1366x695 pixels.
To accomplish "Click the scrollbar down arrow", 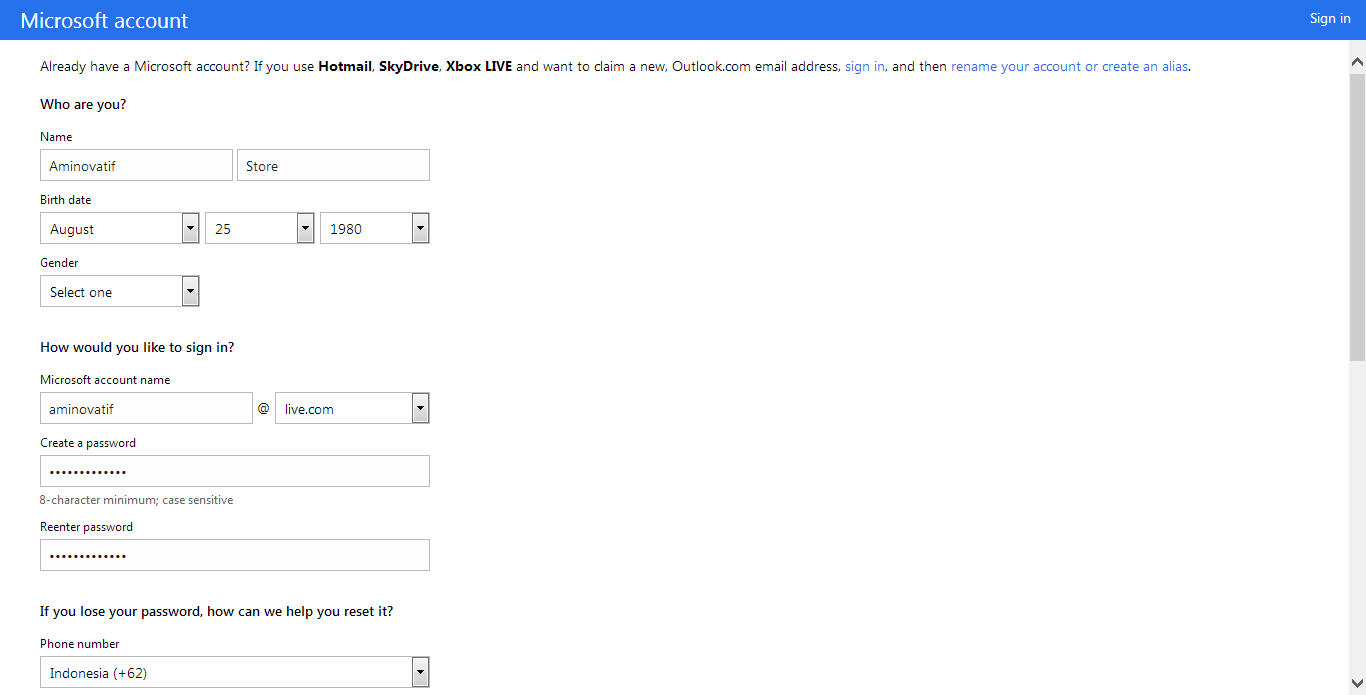I will (1357, 683).
